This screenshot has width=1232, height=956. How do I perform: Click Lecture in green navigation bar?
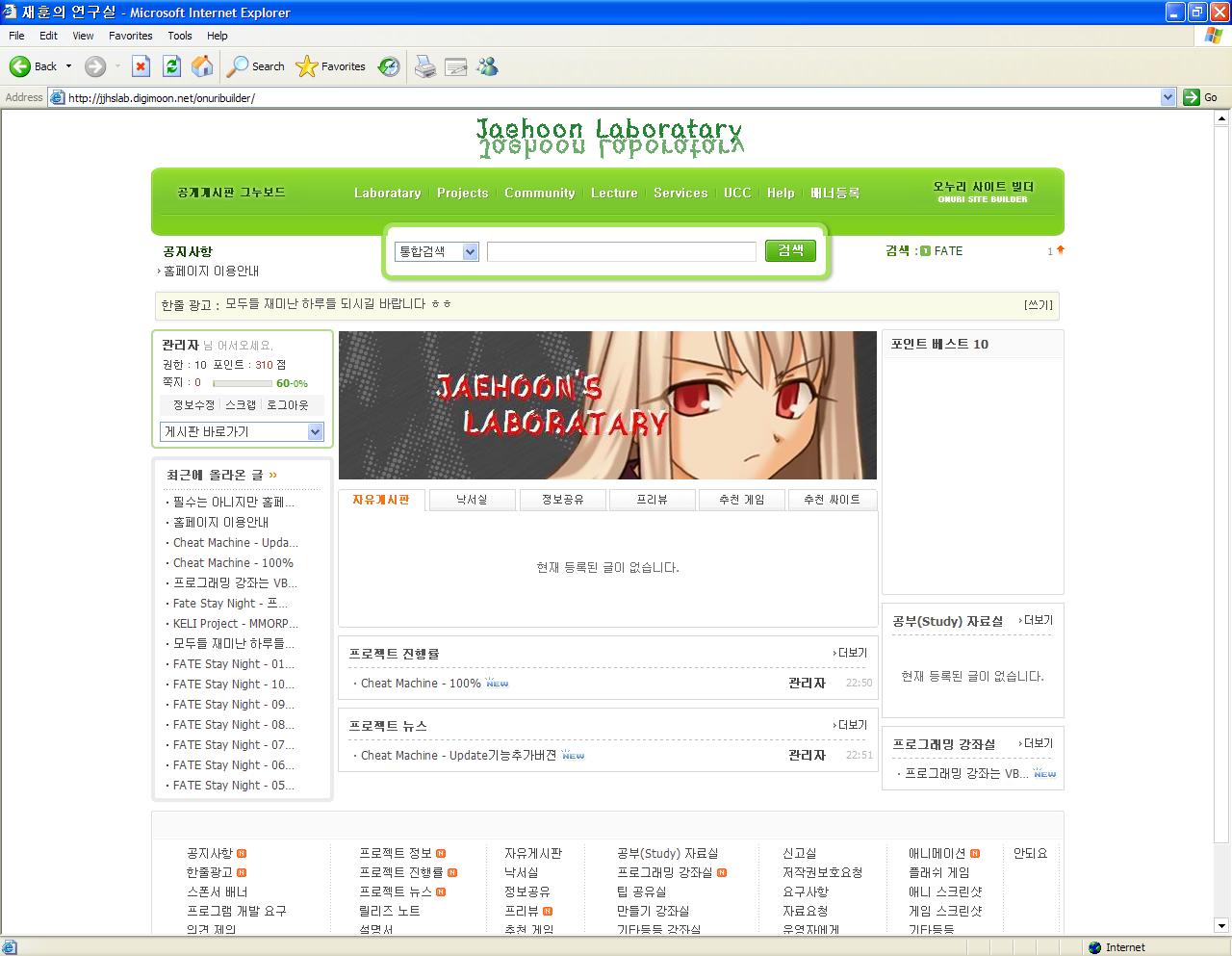(614, 193)
